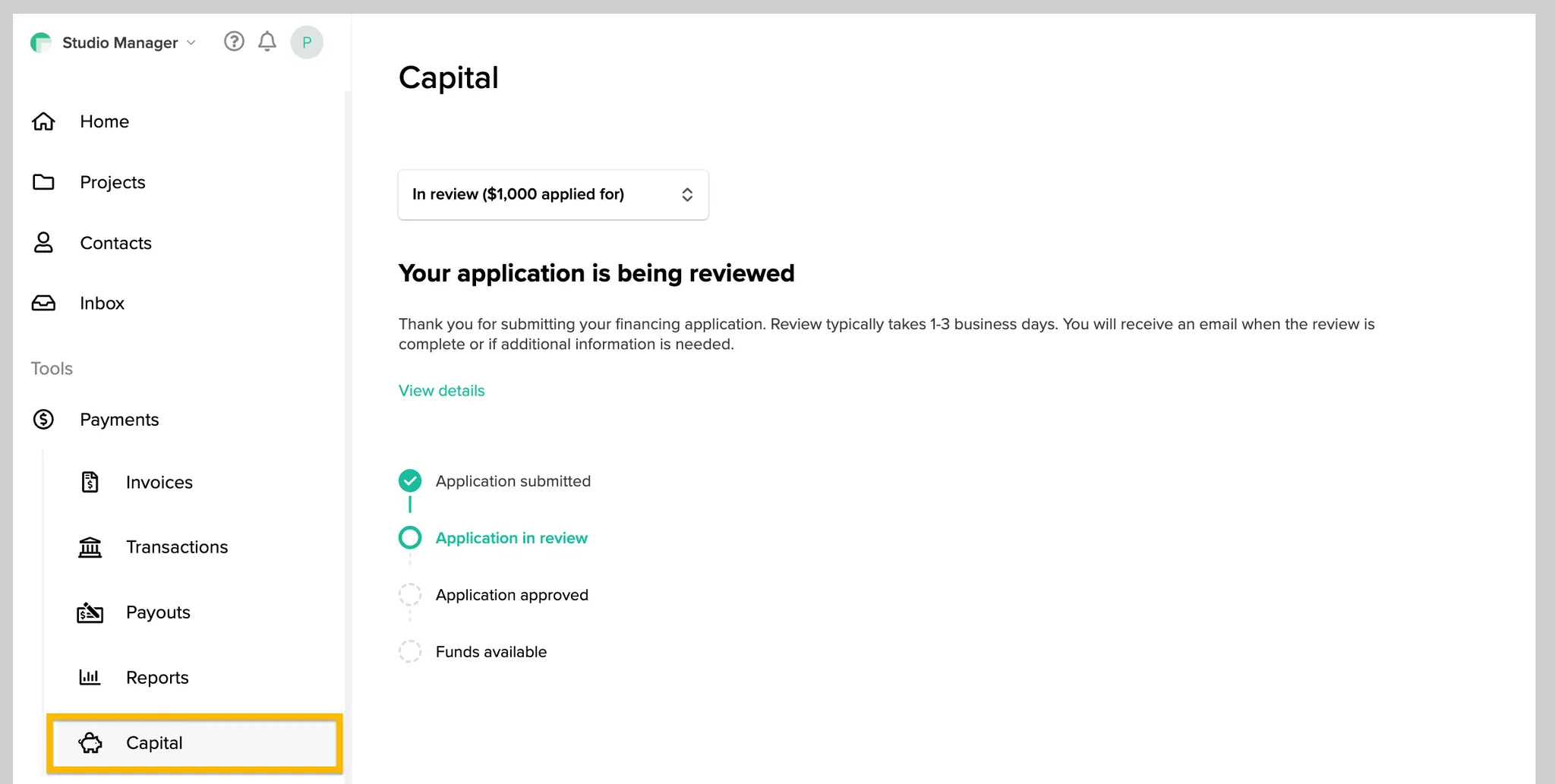Open Capital via the piggy bank icon
Screen dimensions: 1555x784
pos(91,743)
